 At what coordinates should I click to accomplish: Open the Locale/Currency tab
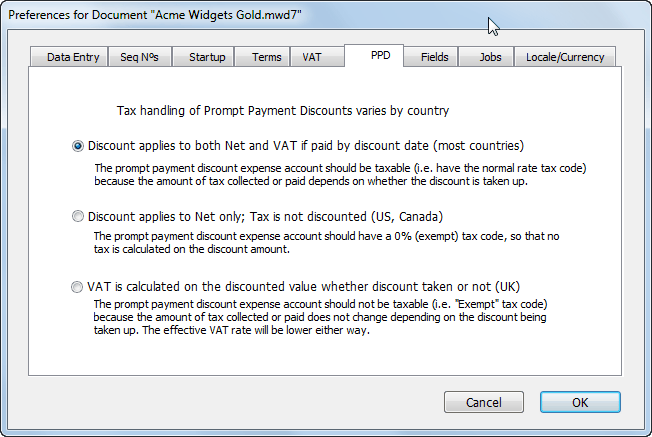(x=565, y=57)
